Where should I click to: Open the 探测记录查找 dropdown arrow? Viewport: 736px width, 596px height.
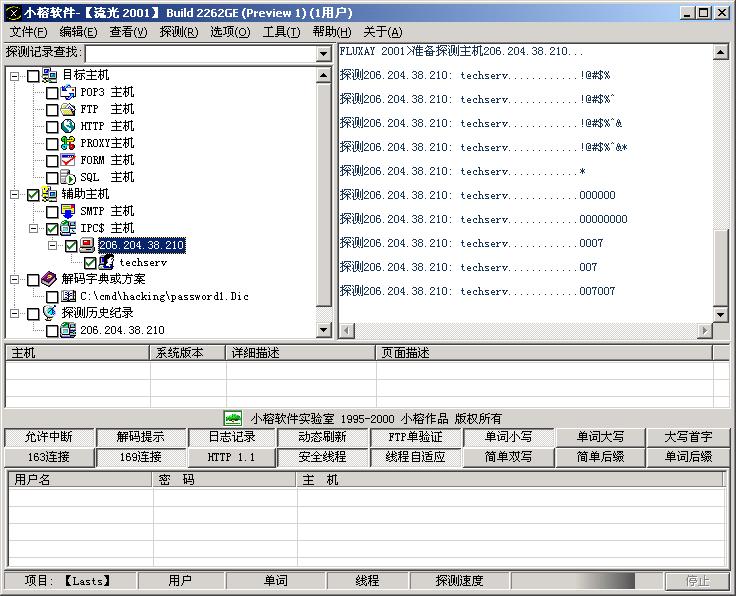[323, 53]
